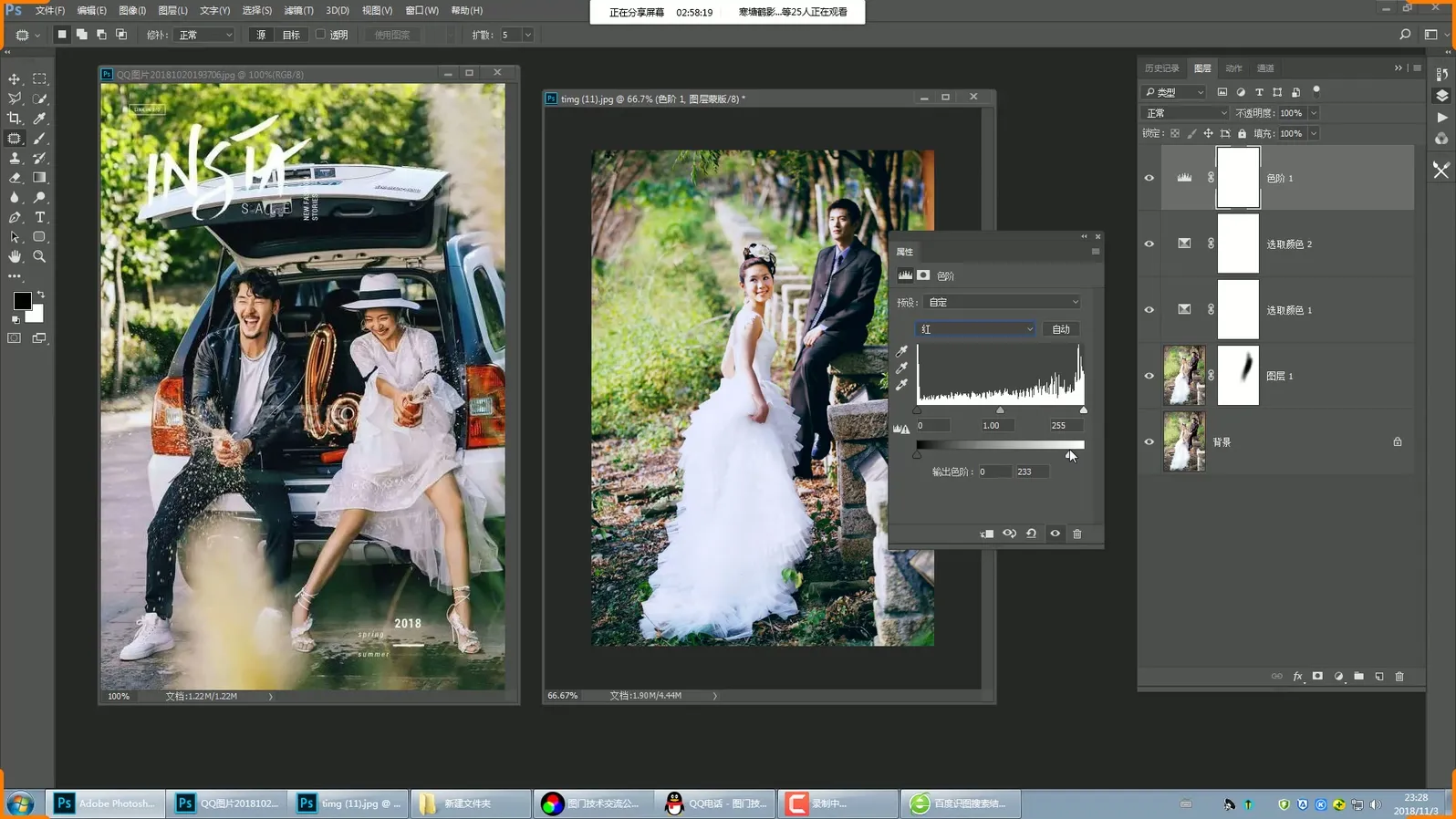Select the Move tool

(x=15, y=79)
